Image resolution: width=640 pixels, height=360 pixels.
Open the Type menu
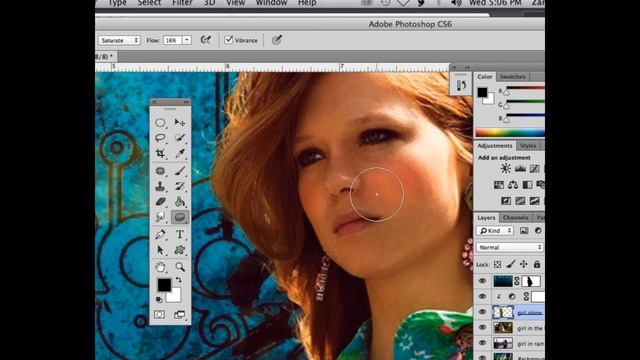click(x=117, y=3)
